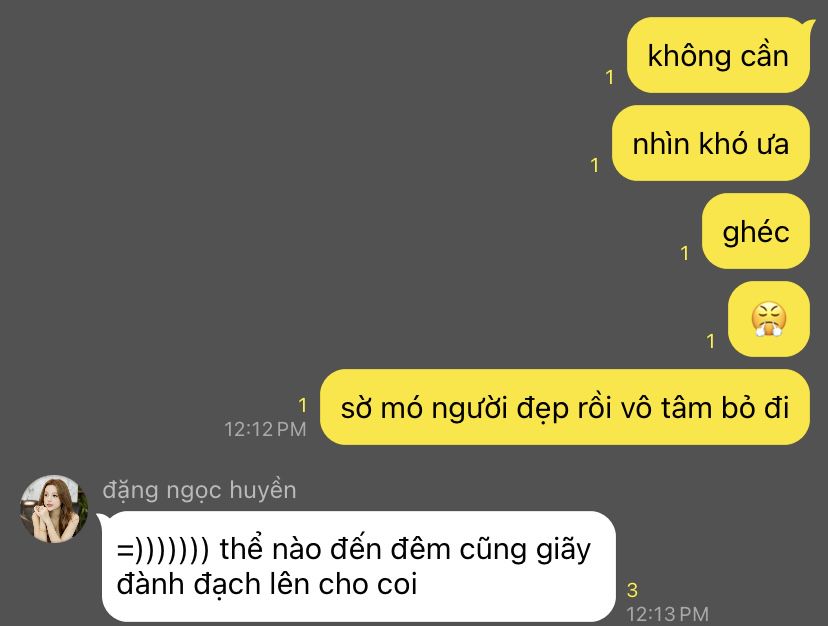Click the '=)))))))' smiley text

pos(163,550)
